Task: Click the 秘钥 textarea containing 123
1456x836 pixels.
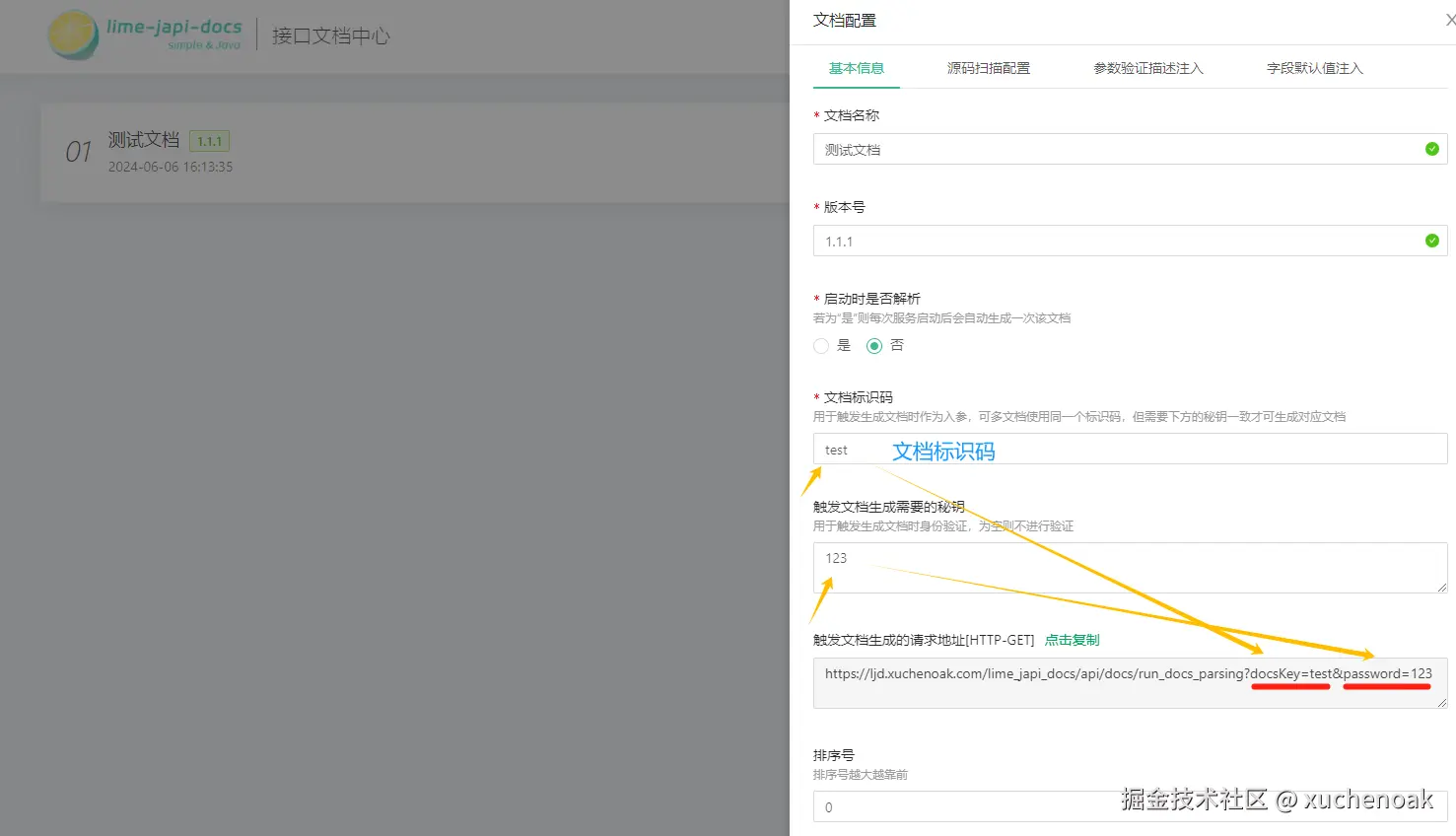Action: [x=1130, y=568]
